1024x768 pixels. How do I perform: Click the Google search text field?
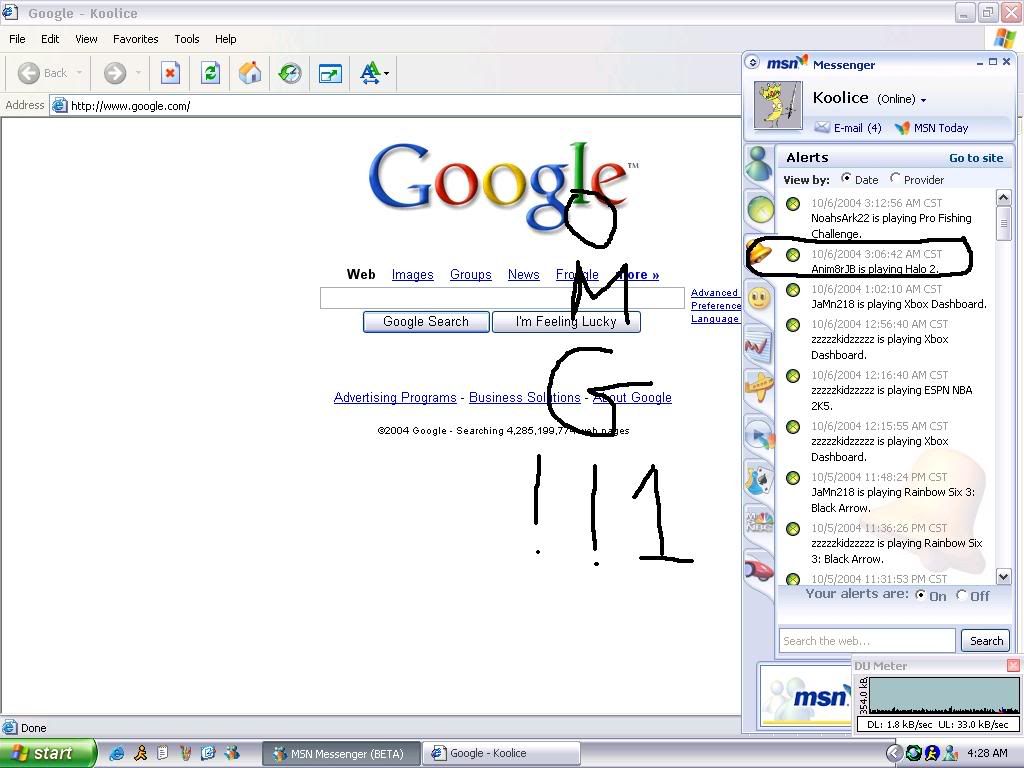pos(502,298)
